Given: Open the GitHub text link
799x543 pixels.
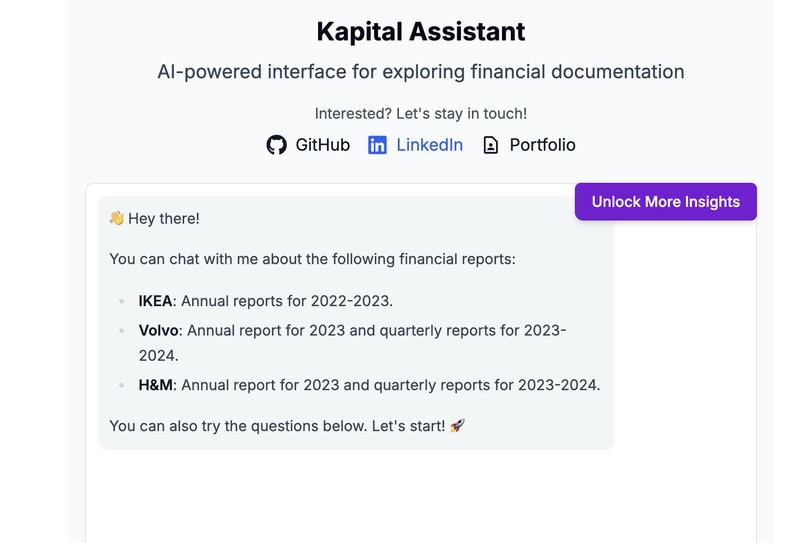Looking at the screenshot, I should point(322,145).
